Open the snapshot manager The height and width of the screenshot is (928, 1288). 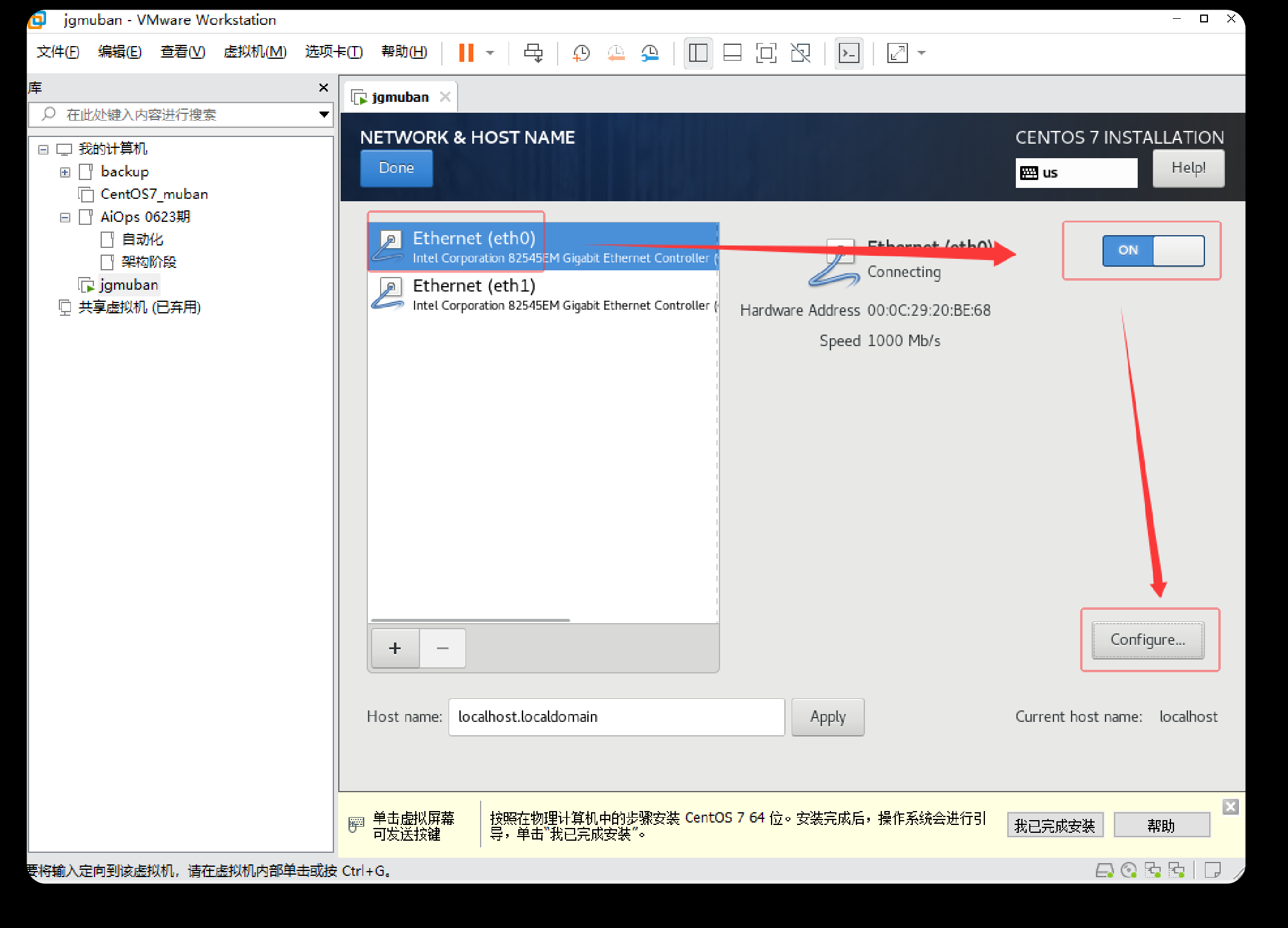[650, 53]
